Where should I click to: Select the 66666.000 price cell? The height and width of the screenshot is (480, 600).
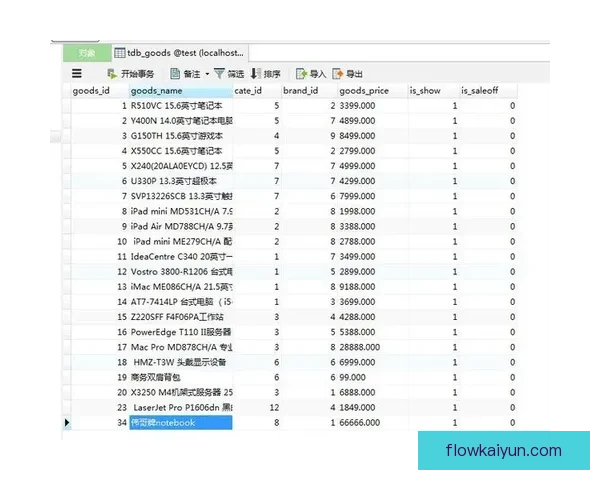(x=373, y=423)
